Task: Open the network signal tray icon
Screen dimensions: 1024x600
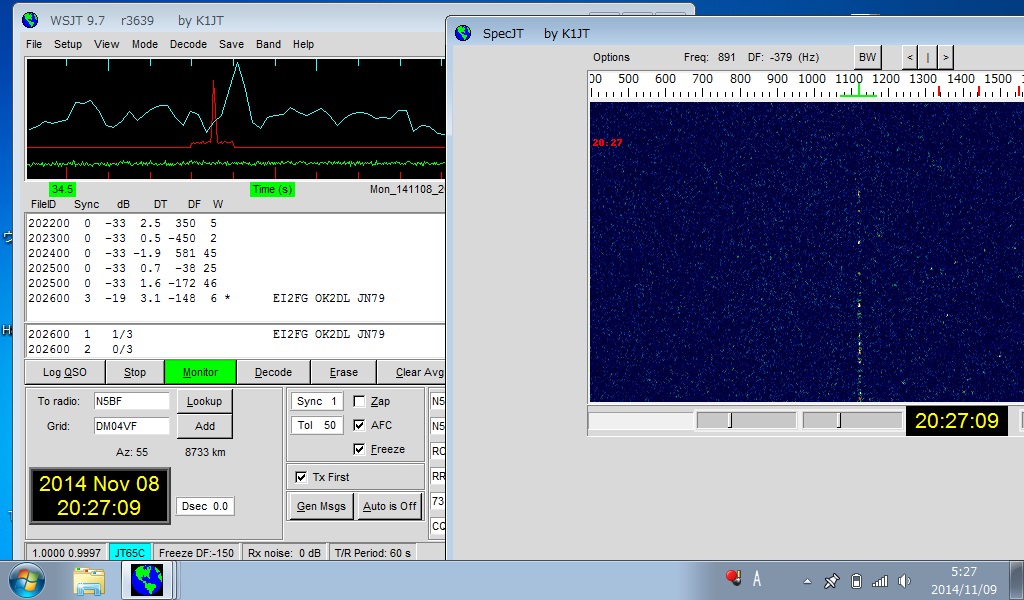Action: tap(880, 580)
